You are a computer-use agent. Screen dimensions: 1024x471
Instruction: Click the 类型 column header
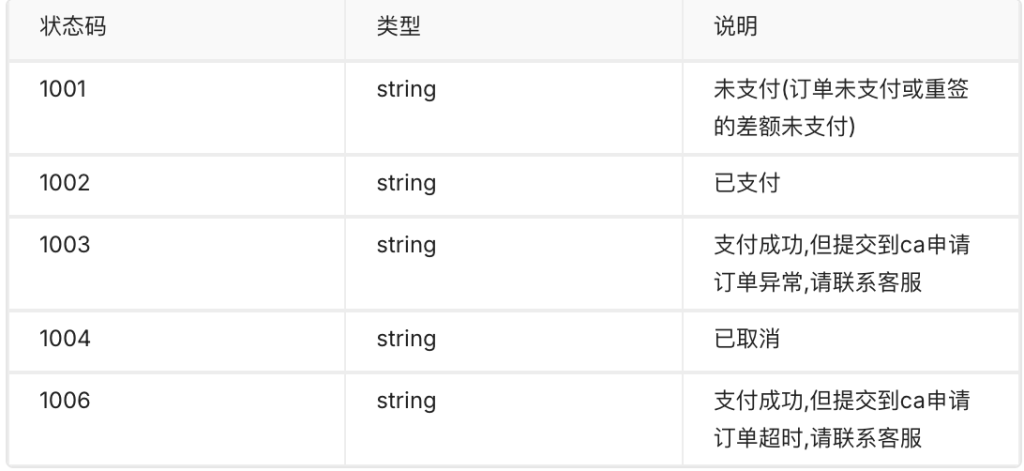pos(398,26)
